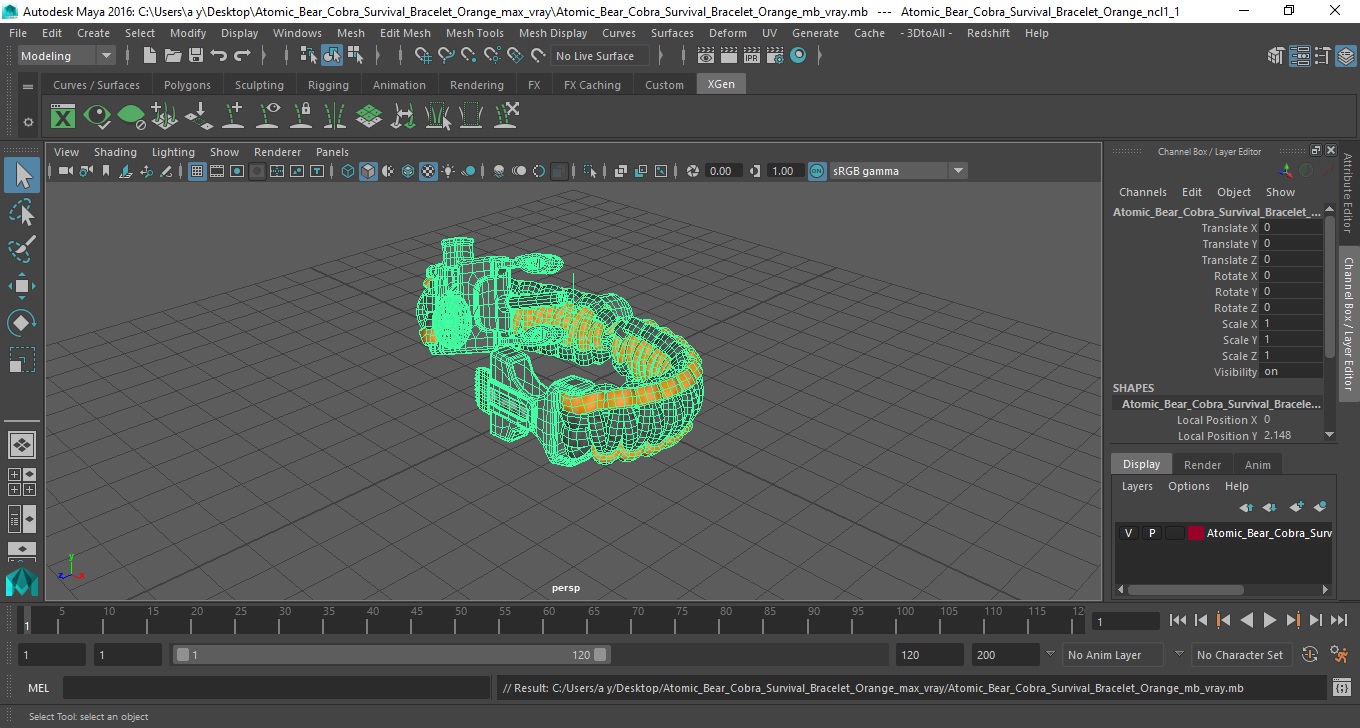Select the Paint Selection tool

click(22, 249)
